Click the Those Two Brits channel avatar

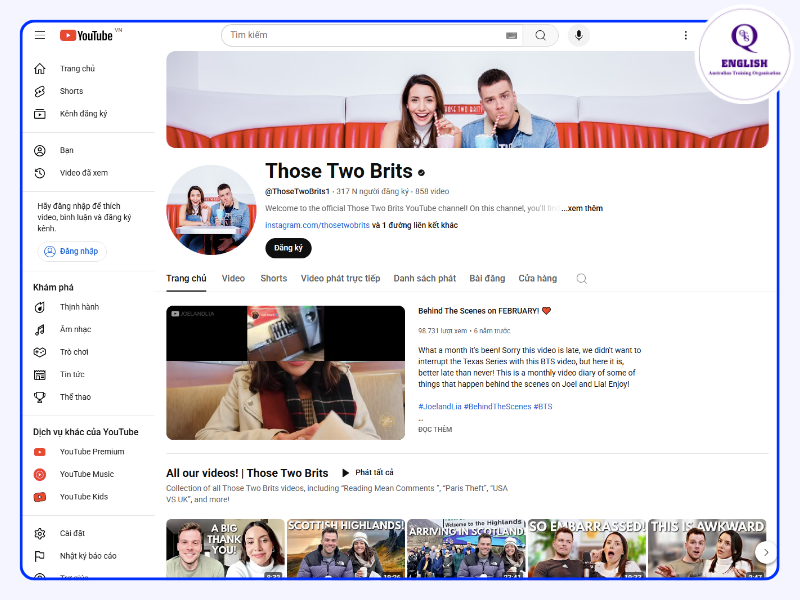[212, 210]
